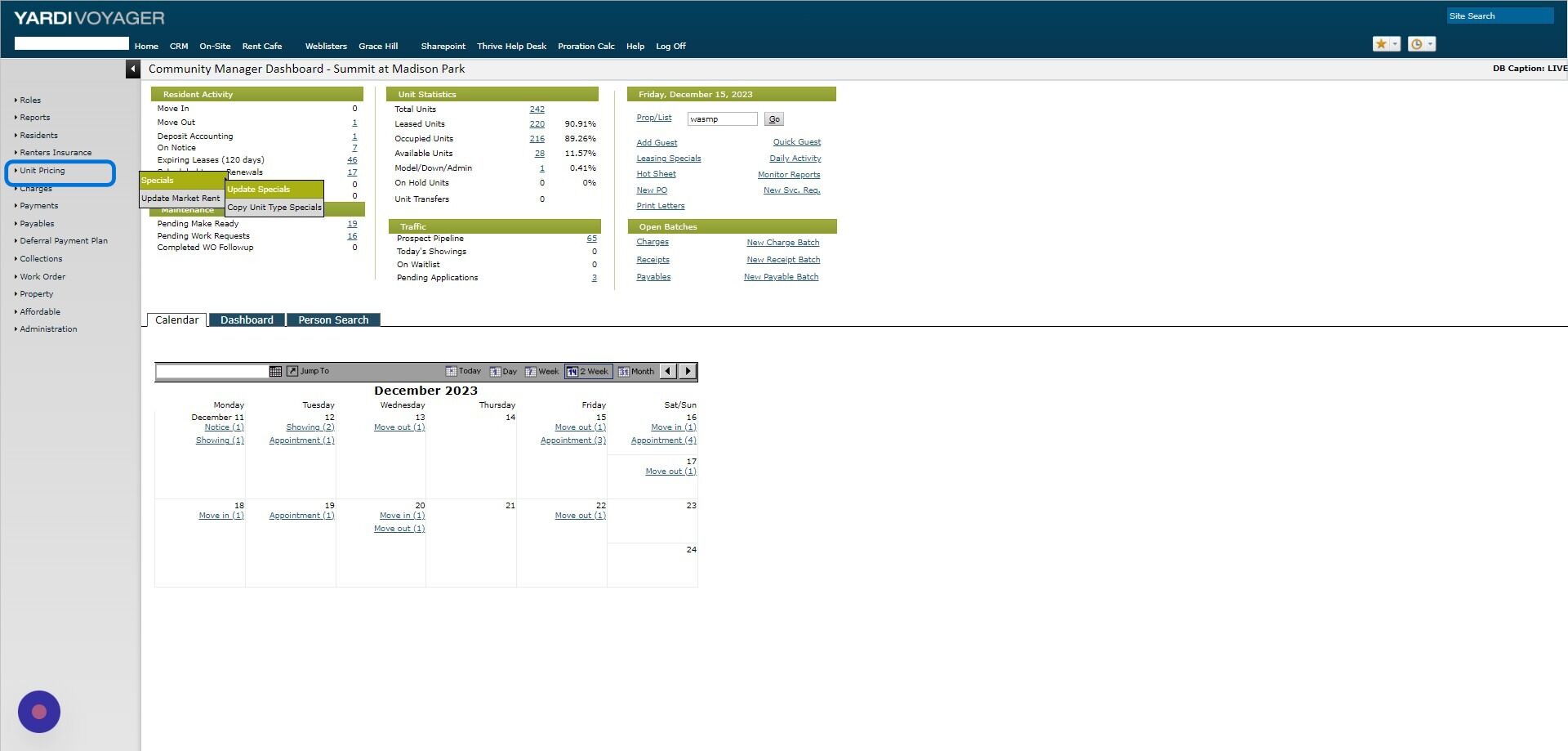Expand the Payables section in the sidebar
Screen dimensions: 1568x751
36,223
